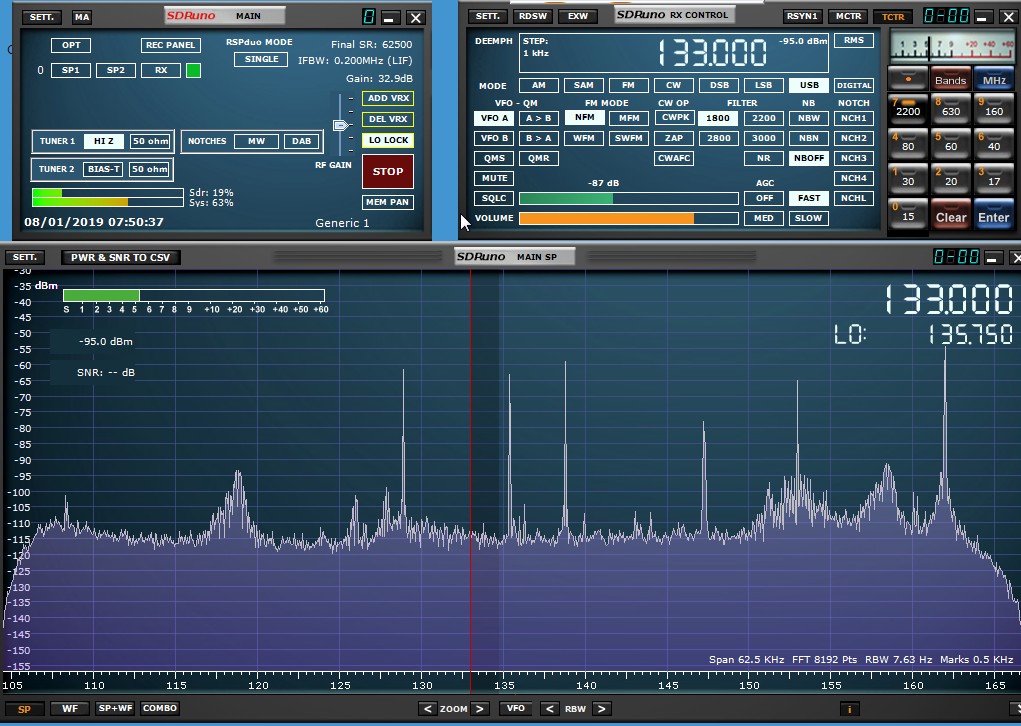Set AGC to OFF

click(764, 198)
